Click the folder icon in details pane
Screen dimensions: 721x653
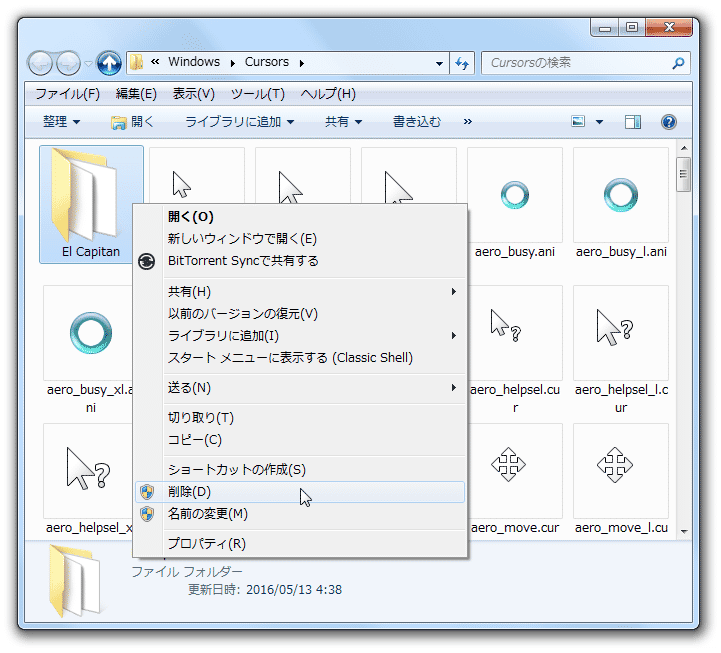pyautogui.click(x=75, y=581)
